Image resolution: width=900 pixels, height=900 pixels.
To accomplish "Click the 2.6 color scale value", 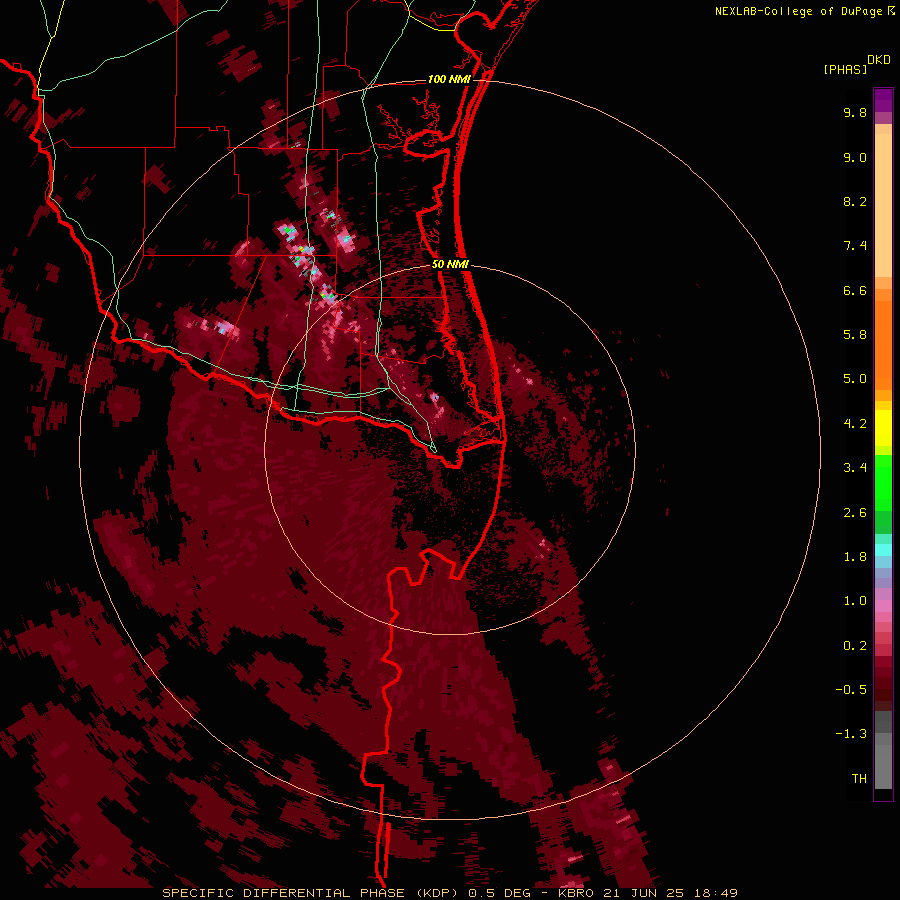I will click(x=855, y=513).
